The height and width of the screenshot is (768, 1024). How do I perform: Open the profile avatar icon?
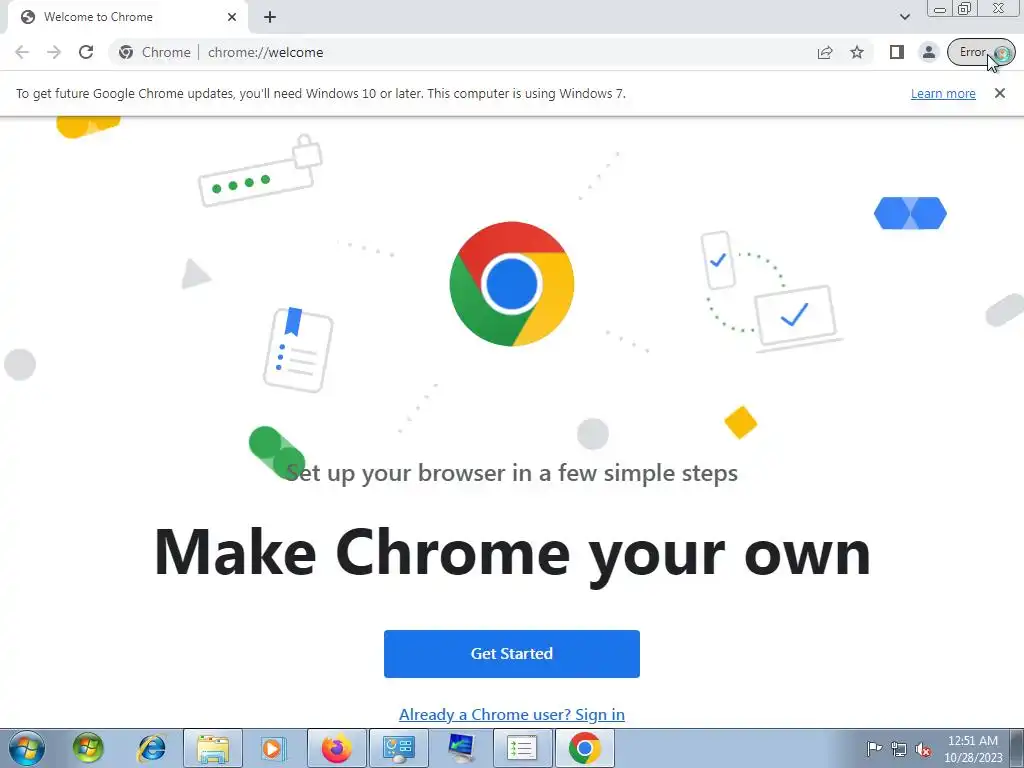[929, 52]
